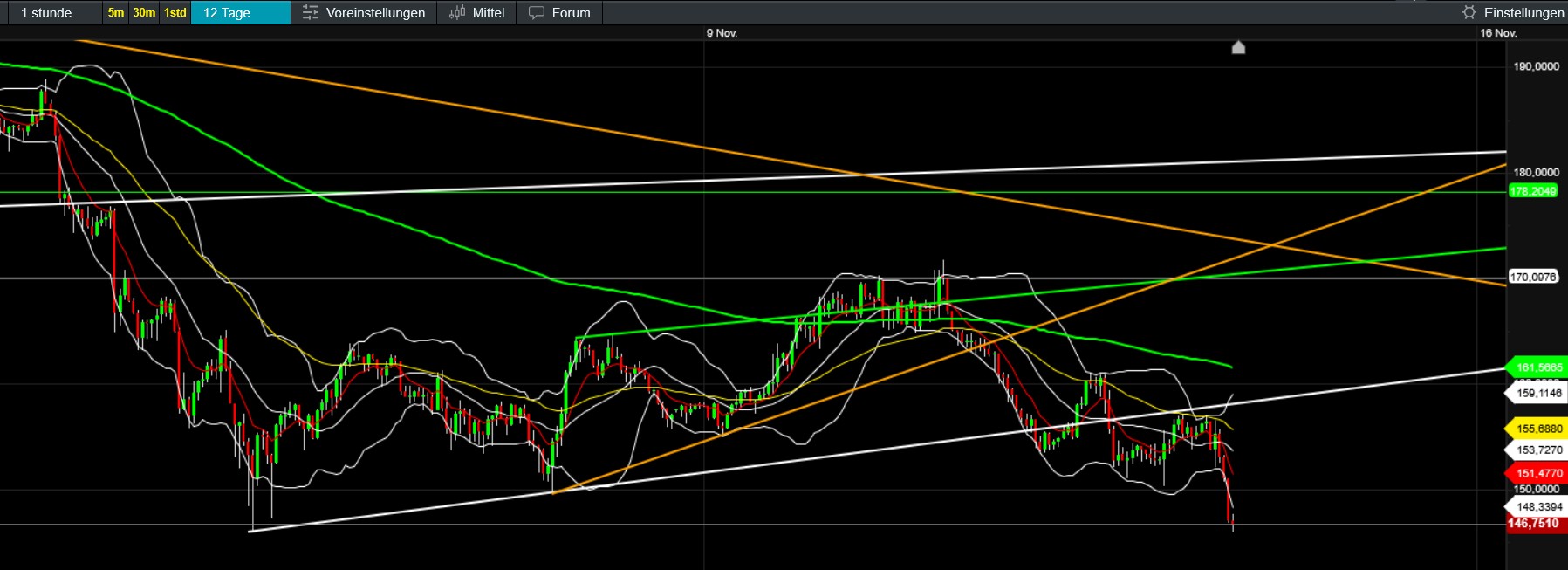Click the gray house-shaped marker above the chart

click(1238, 47)
